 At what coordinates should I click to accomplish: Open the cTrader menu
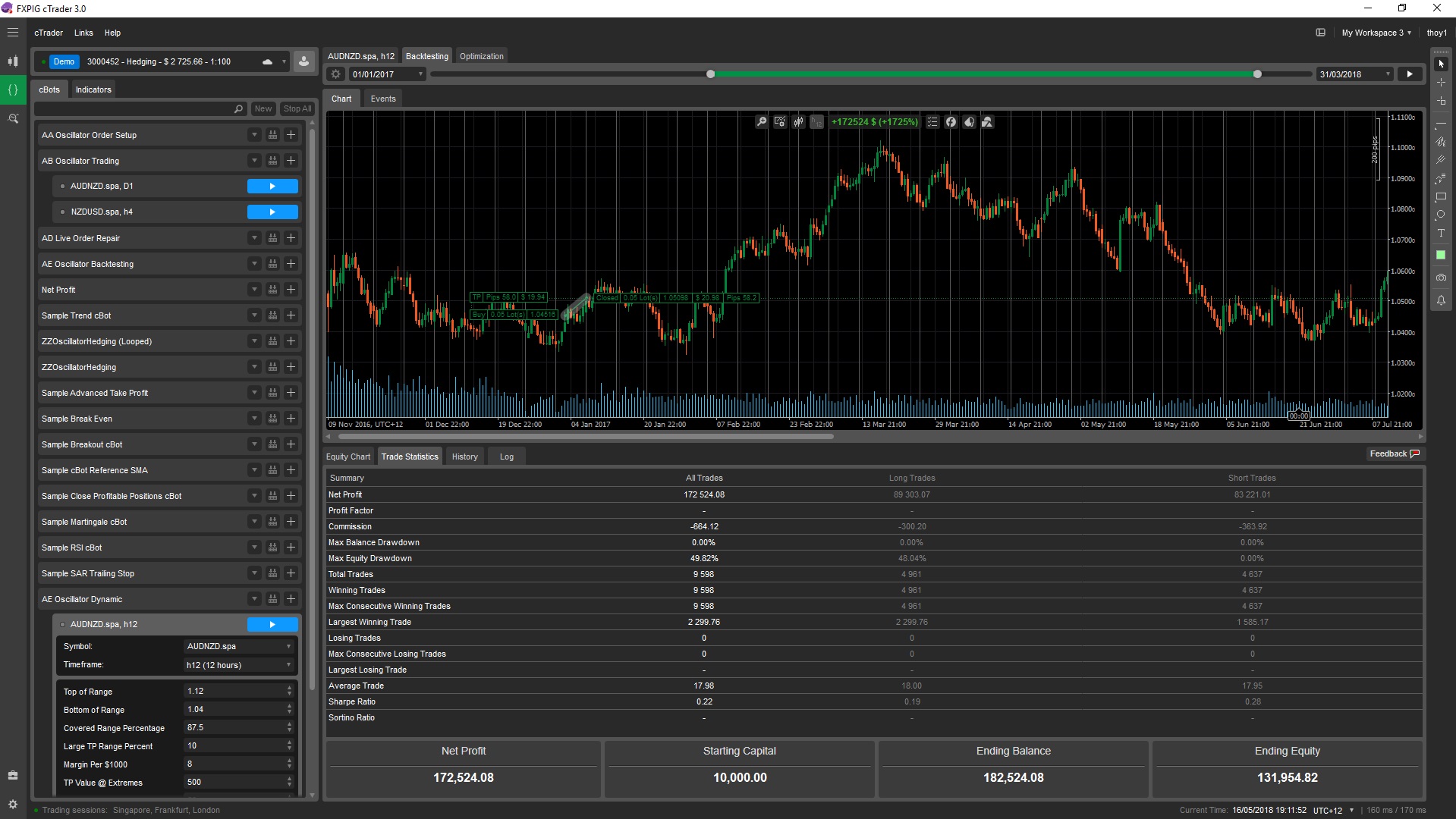pyautogui.click(x=49, y=33)
